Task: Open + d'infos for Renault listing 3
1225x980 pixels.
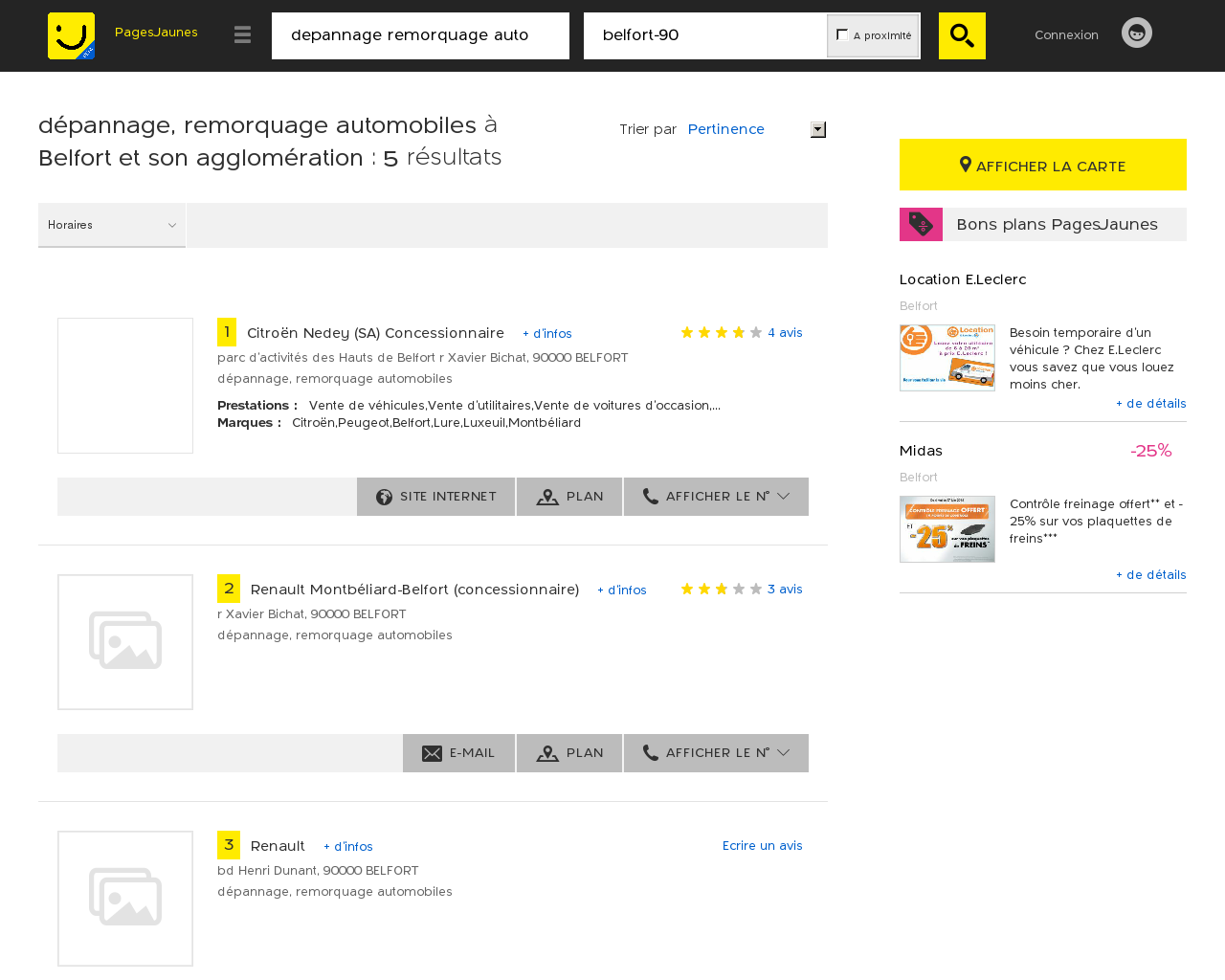Action: pos(348,847)
